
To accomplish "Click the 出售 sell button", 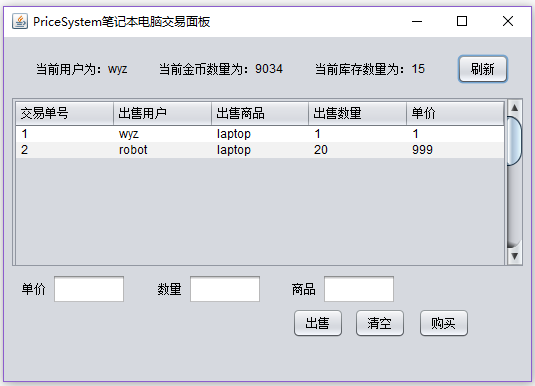I will pyautogui.click(x=318, y=323).
